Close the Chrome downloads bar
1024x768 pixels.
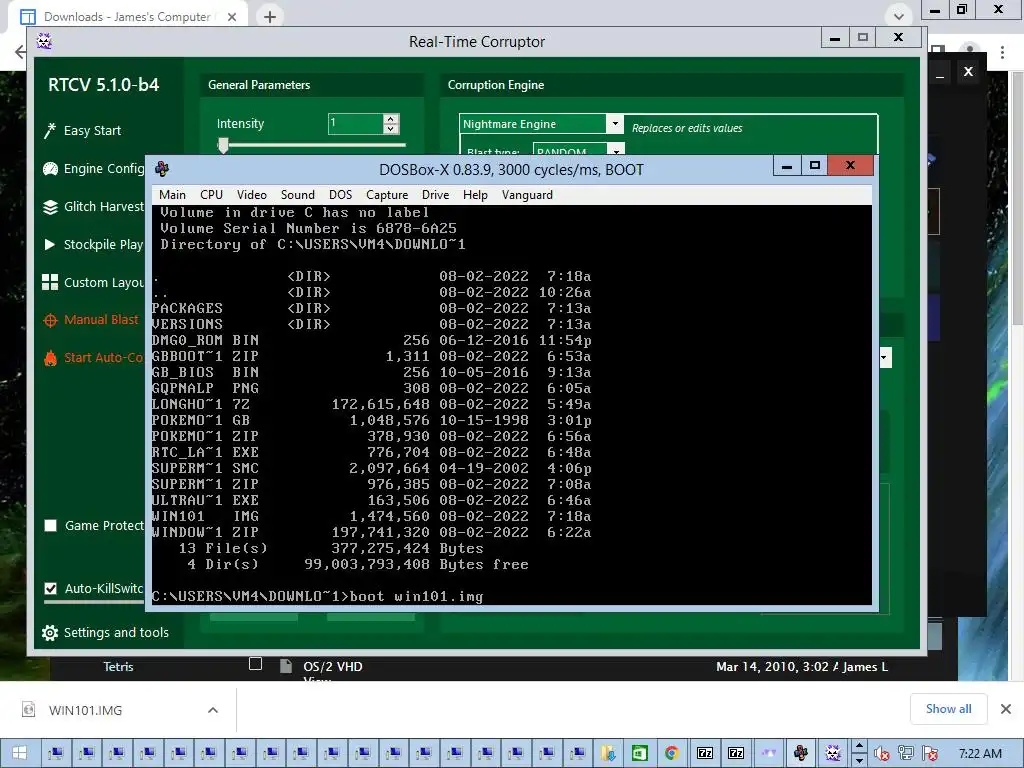1006,709
